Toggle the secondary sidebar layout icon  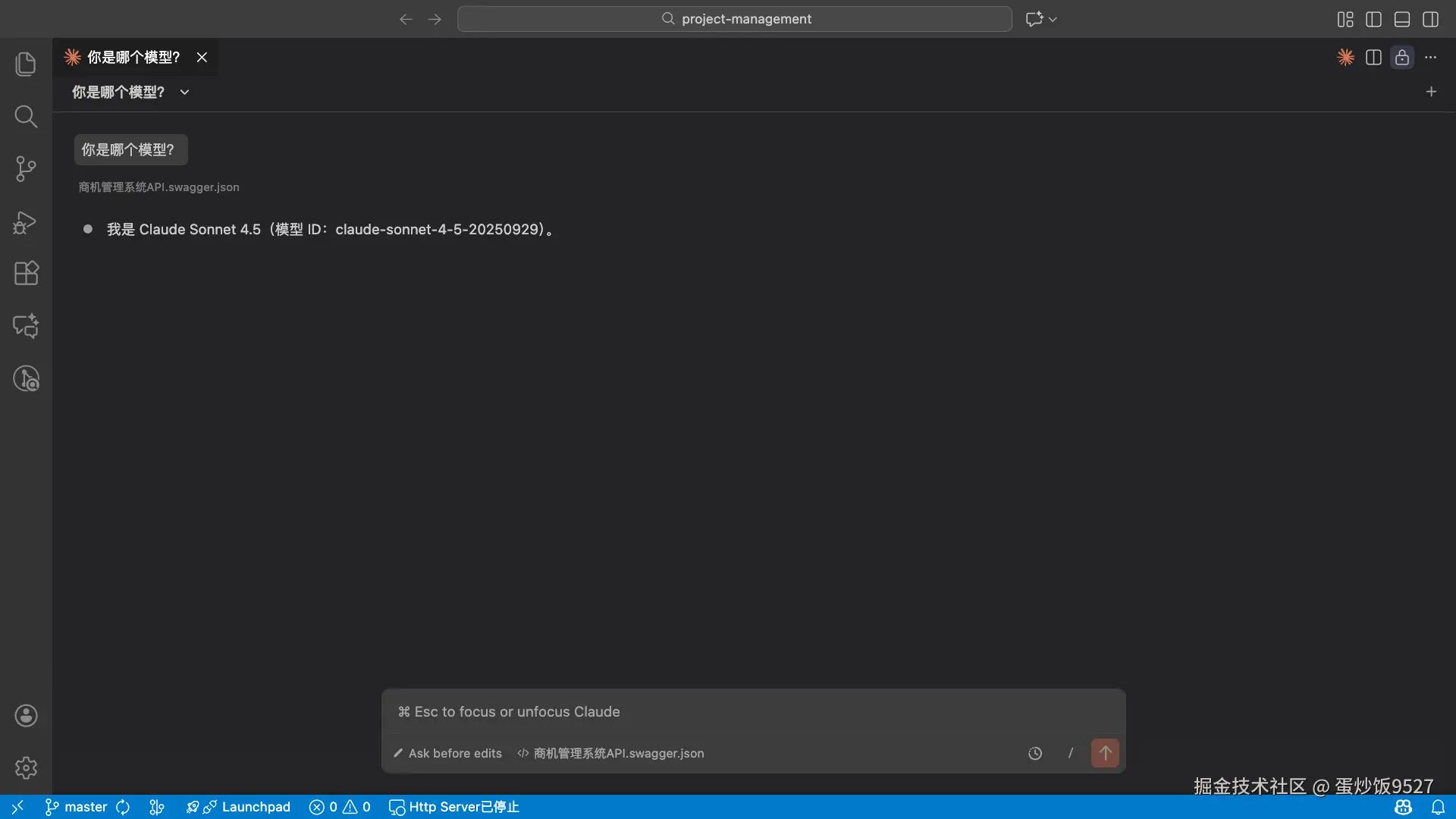pos(1430,19)
